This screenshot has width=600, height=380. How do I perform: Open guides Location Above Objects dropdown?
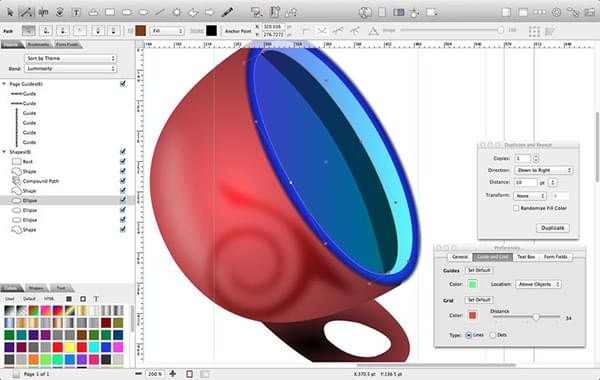[538, 284]
